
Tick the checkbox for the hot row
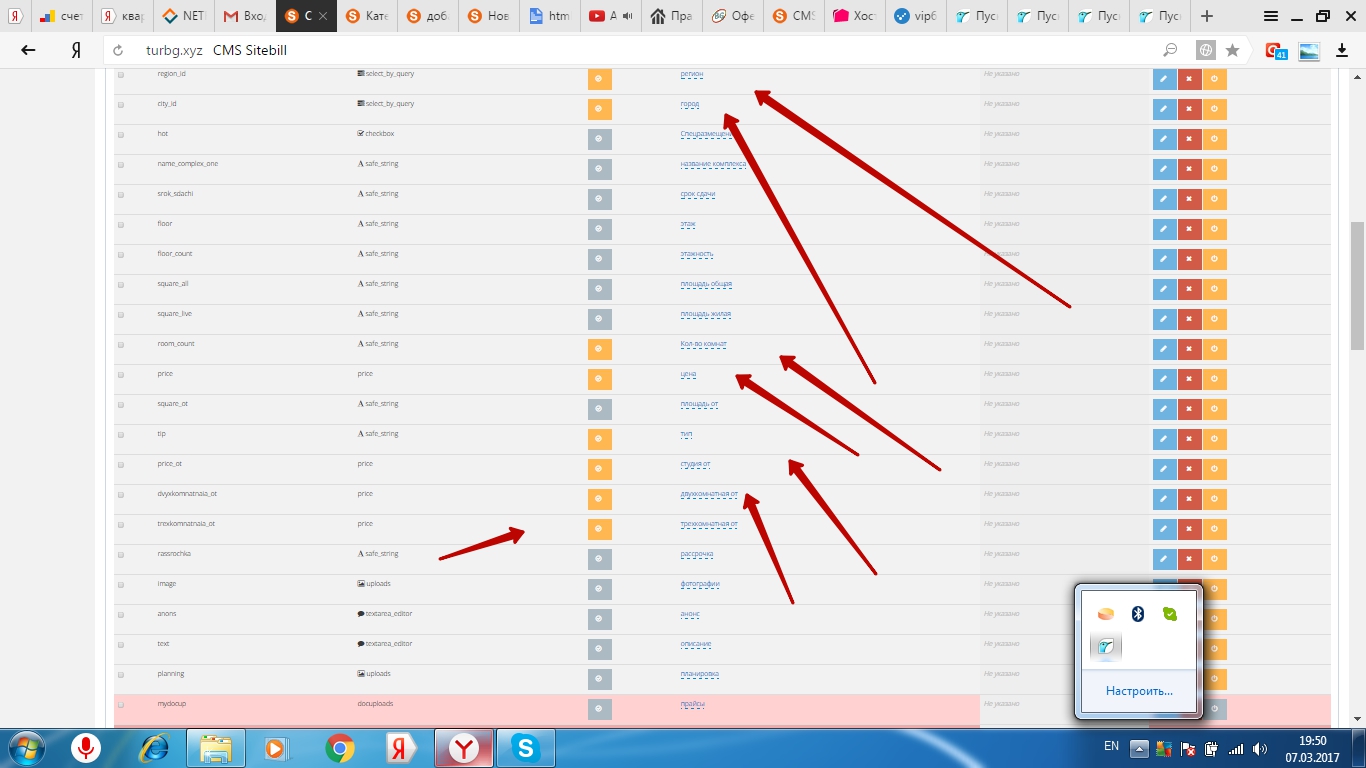(121, 135)
